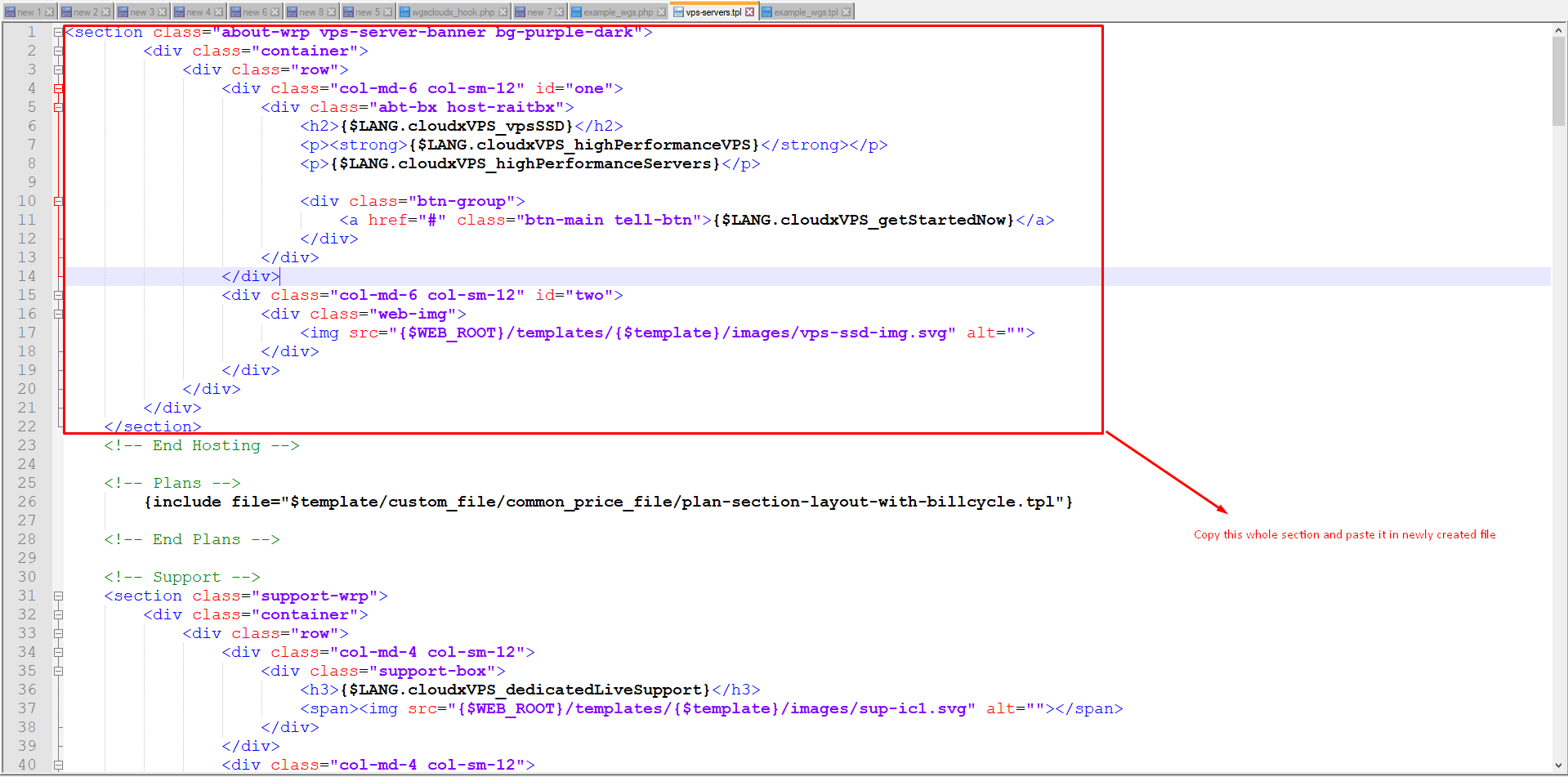Image resolution: width=1568 pixels, height=777 pixels.
Task: Select the example_wgs.tpl tab
Action: pyautogui.click(x=805, y=12)
